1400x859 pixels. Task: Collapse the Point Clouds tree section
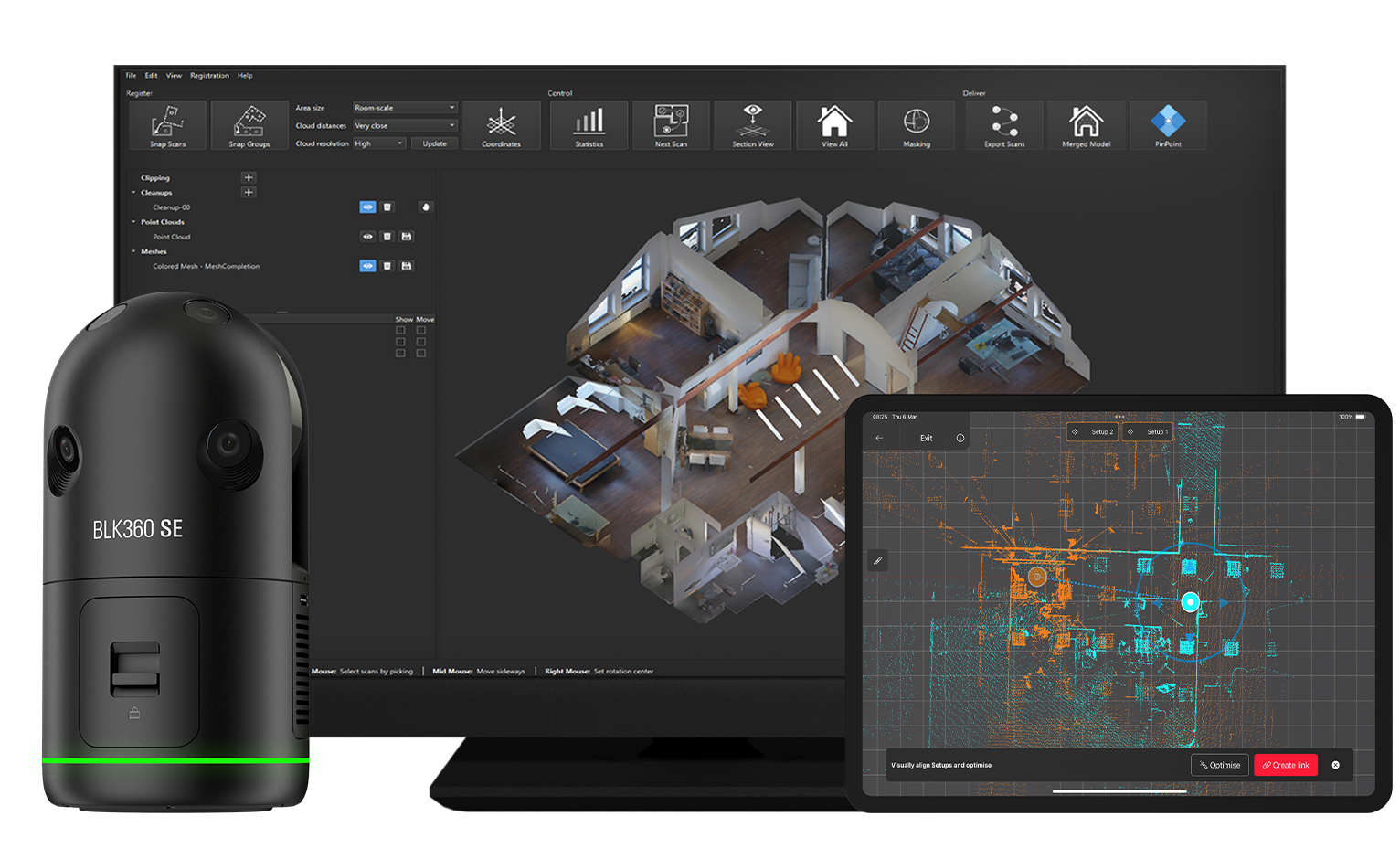tap(133, 222)
